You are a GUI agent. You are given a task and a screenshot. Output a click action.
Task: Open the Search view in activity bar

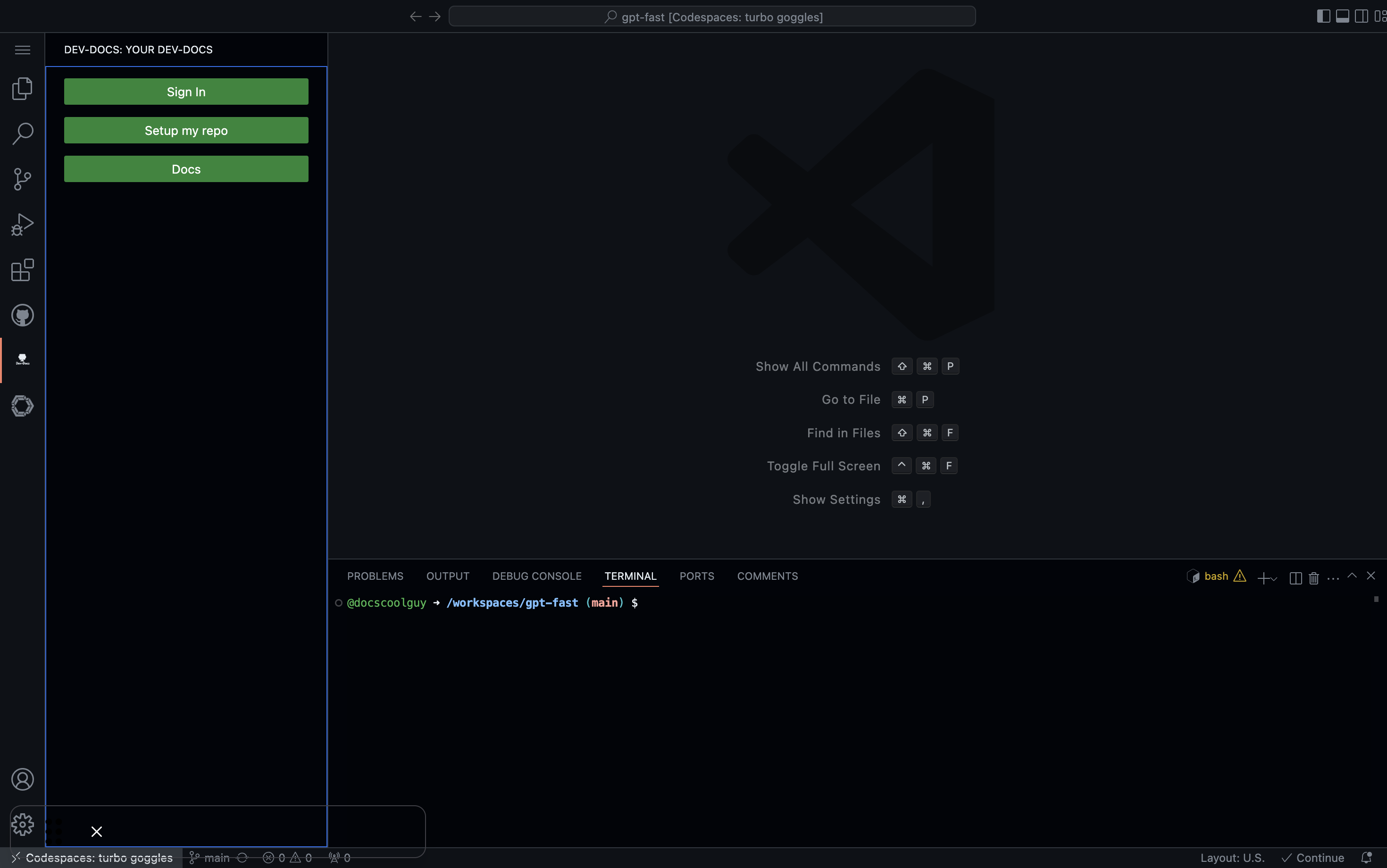tap(22, 133)
